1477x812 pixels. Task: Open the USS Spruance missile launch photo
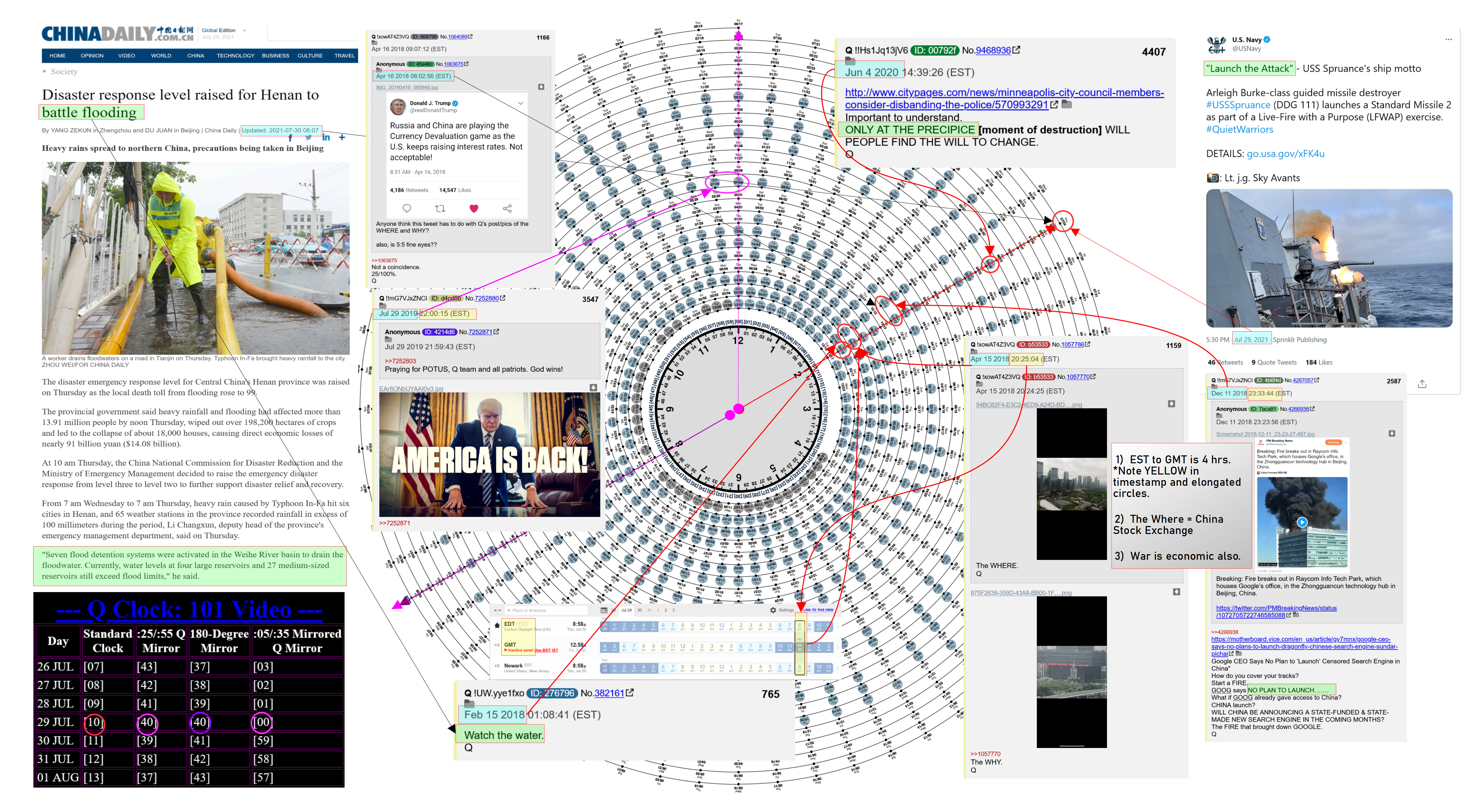pyautogui.click(x=1329, y=259)
